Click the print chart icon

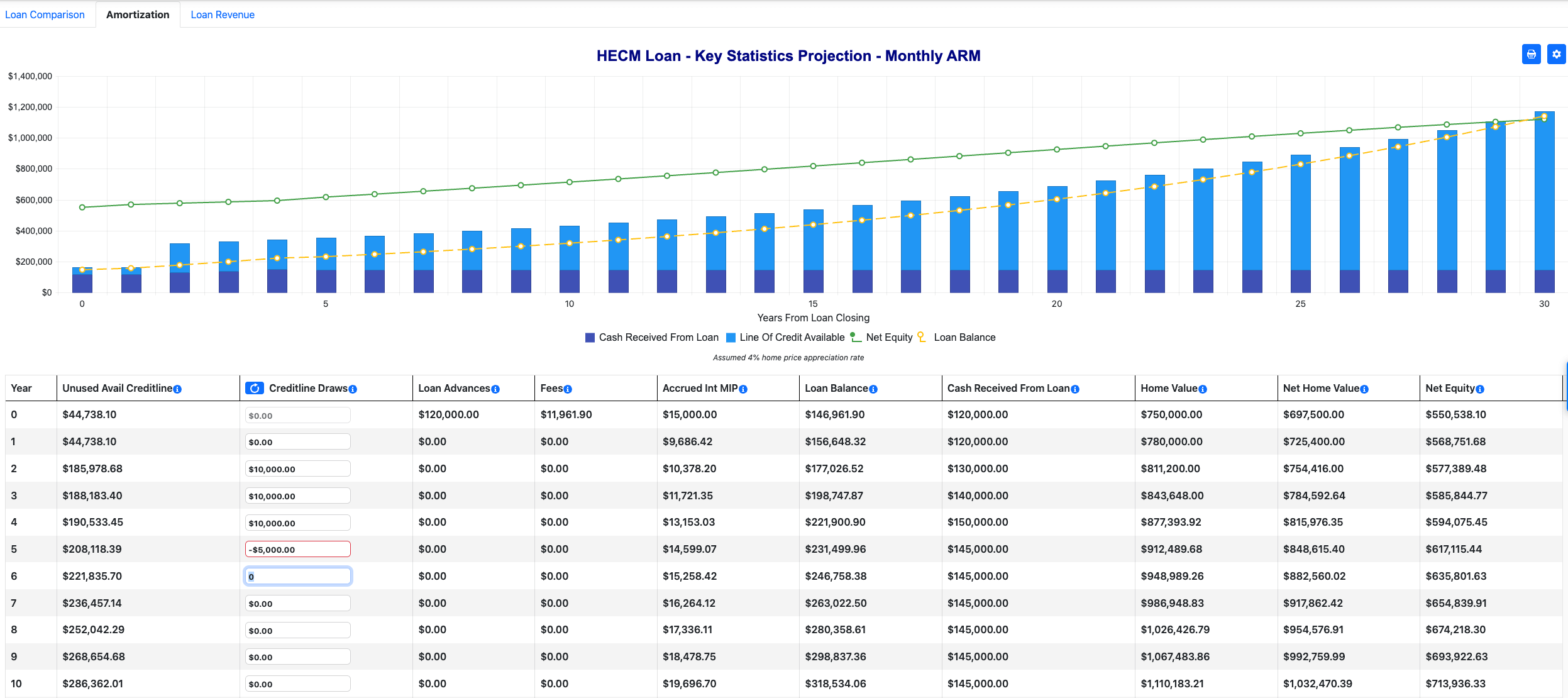pyautogui.click(x=1531, y=54)
